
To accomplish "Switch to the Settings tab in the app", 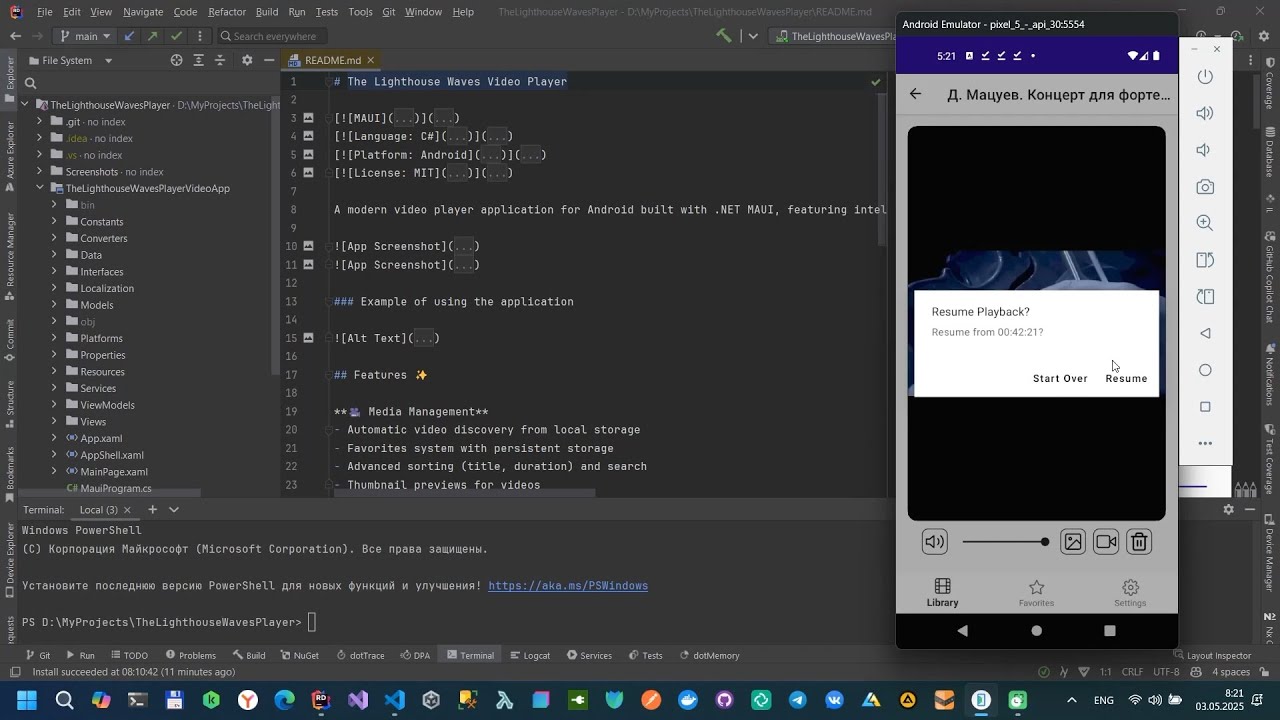I will 1130,593.
